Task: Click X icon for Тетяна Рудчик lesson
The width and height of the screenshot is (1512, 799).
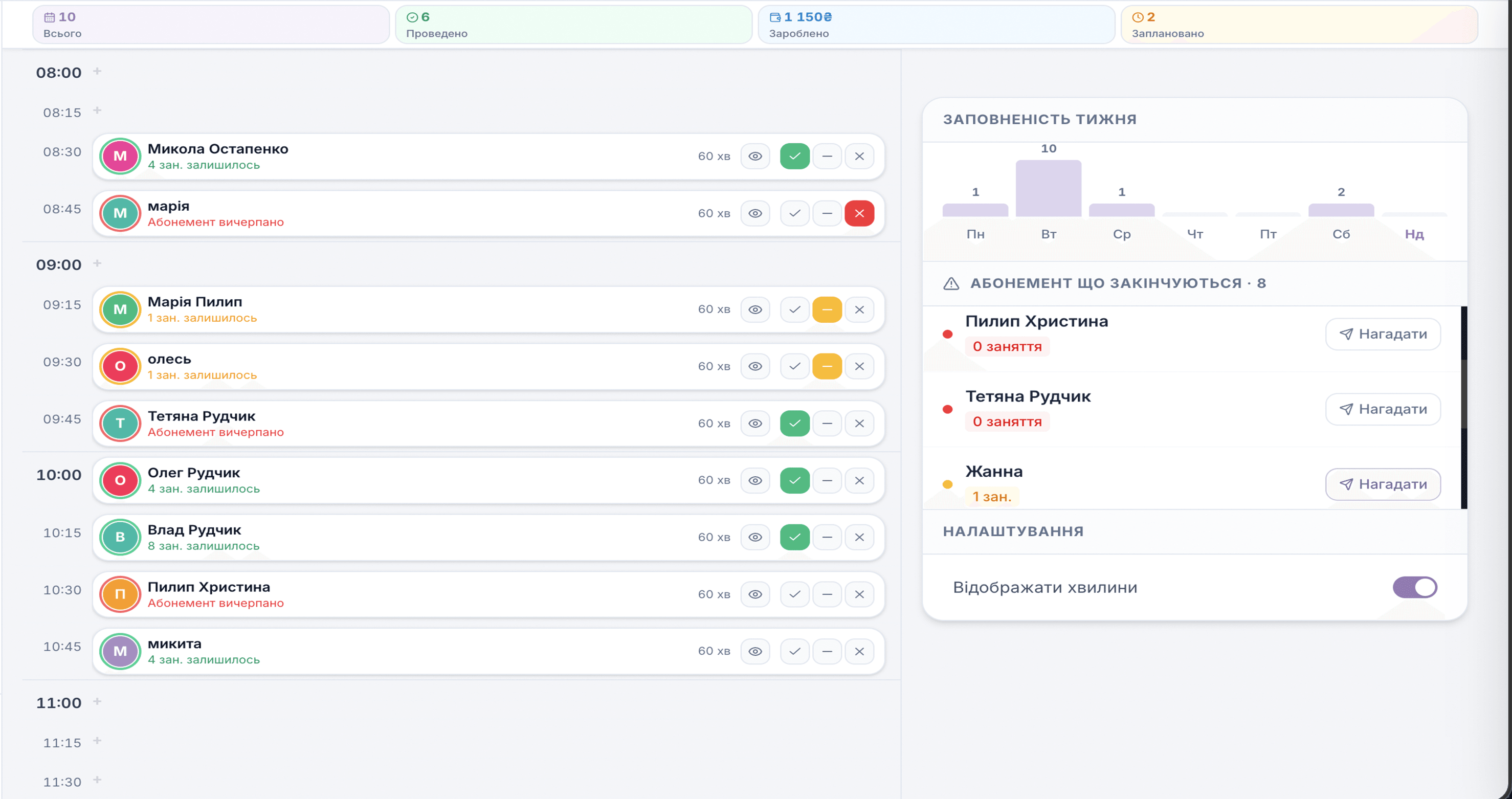Action: pos(859,423)
